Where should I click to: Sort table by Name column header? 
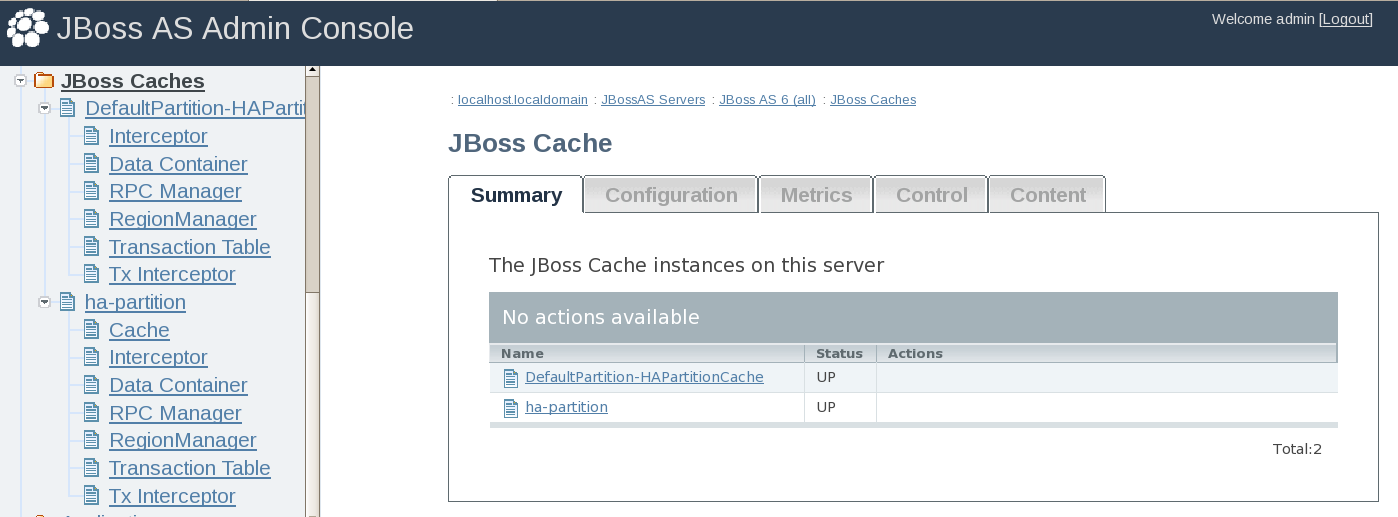pyautogui.click(x=646, y=353)
